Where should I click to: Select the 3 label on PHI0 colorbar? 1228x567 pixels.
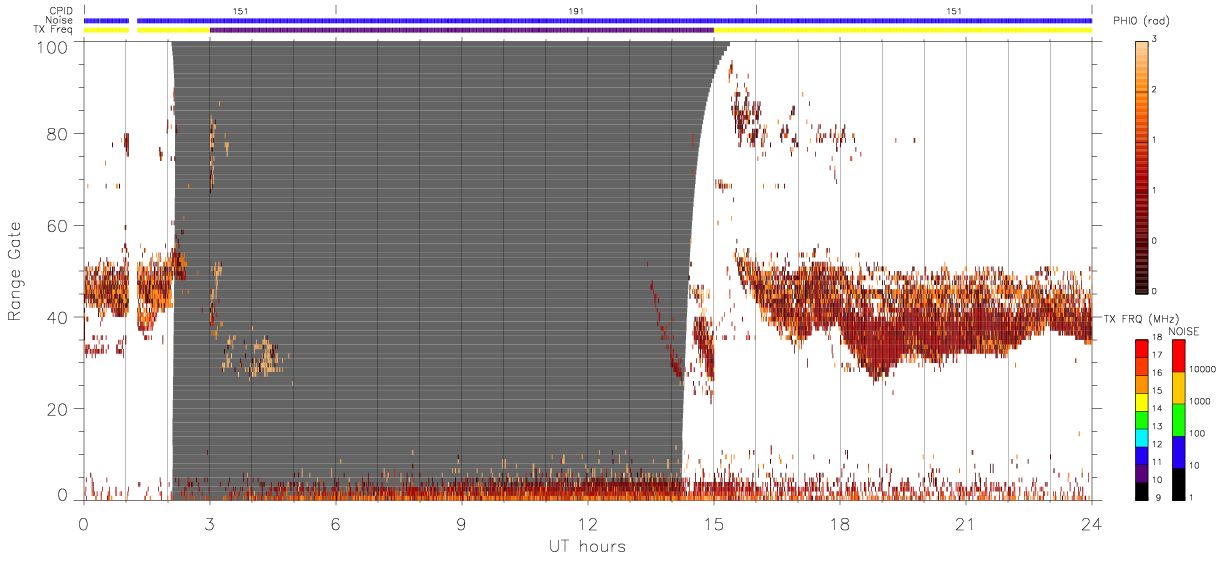1154,41
